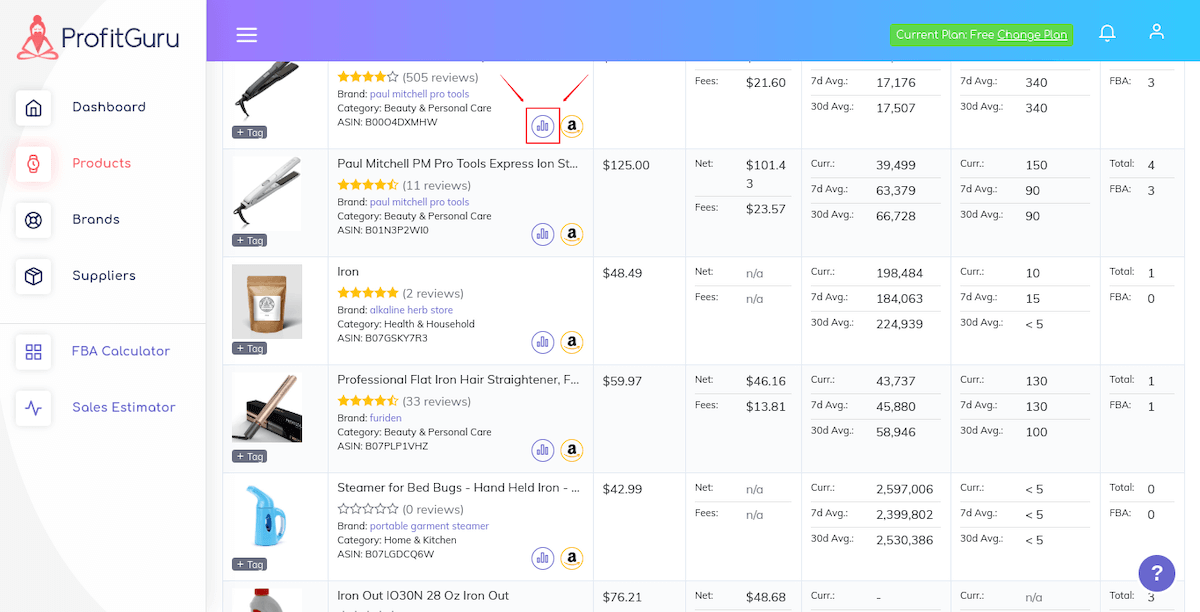
Task: Click gold flat iron product thumbnail
Action: pyautogui.click(x=267, y=408)
